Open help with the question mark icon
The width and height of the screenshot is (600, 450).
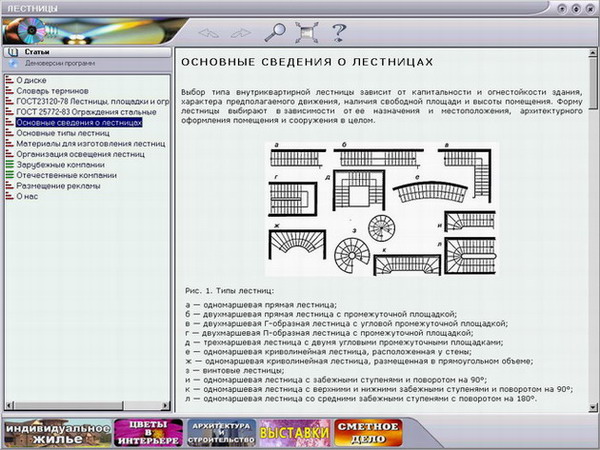click(339, 33)
